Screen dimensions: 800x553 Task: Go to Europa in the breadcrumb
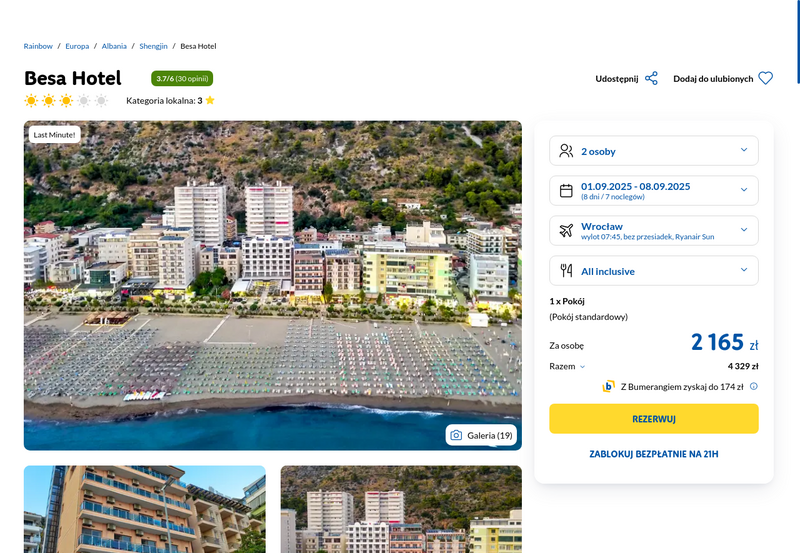[77, 46]
